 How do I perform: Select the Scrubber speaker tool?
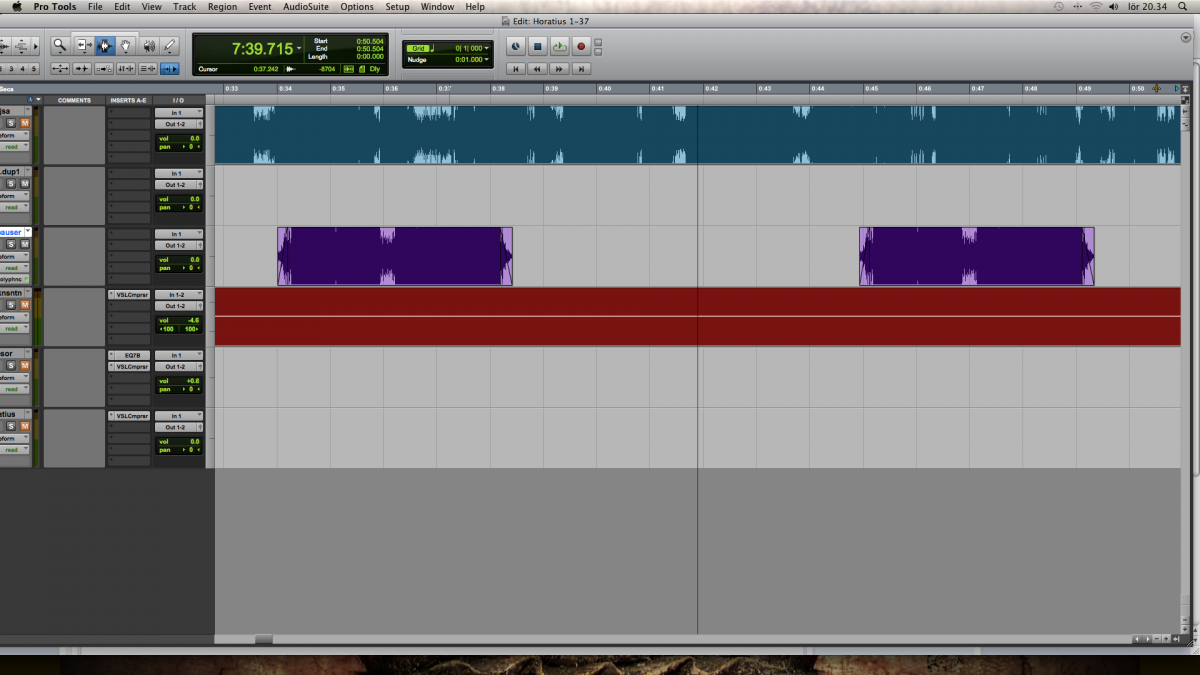click(x=149, y=45)
